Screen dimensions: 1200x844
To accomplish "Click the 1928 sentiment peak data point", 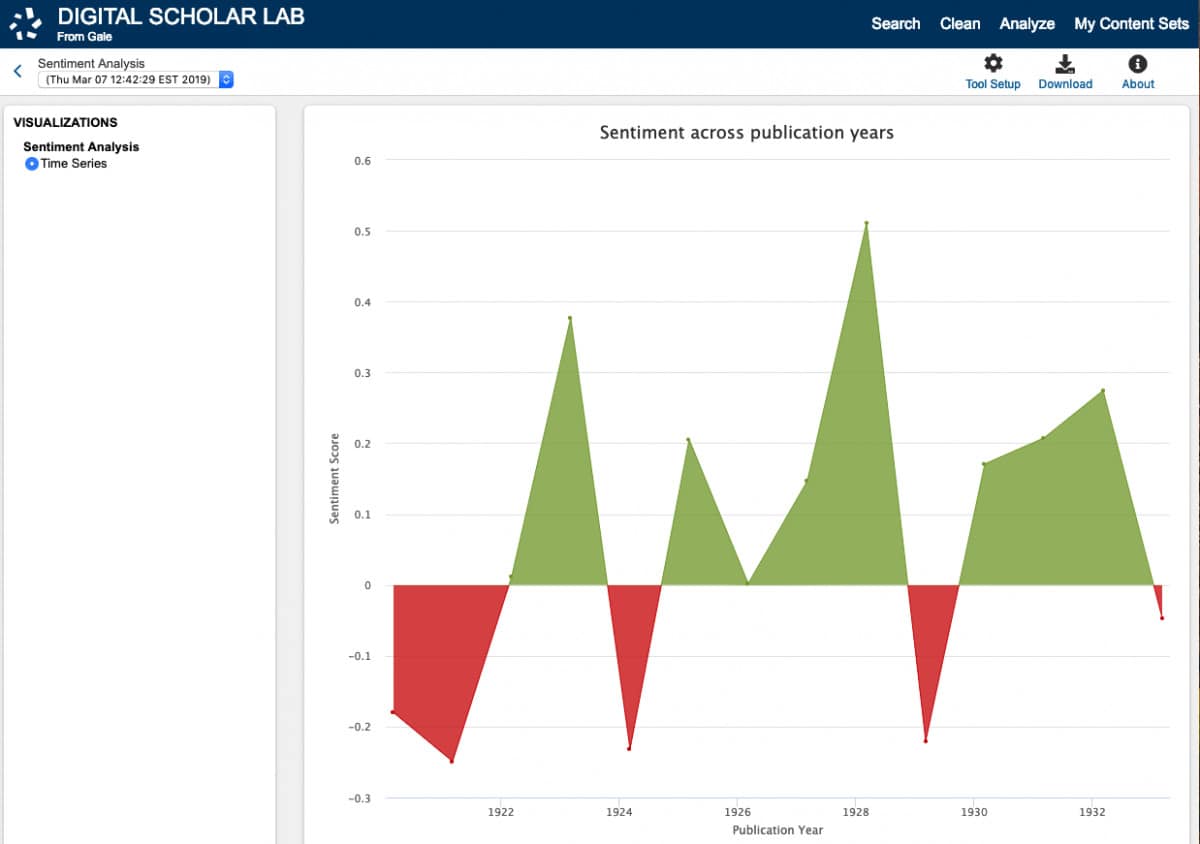I will pyautogui.click(x=866, y=224).
